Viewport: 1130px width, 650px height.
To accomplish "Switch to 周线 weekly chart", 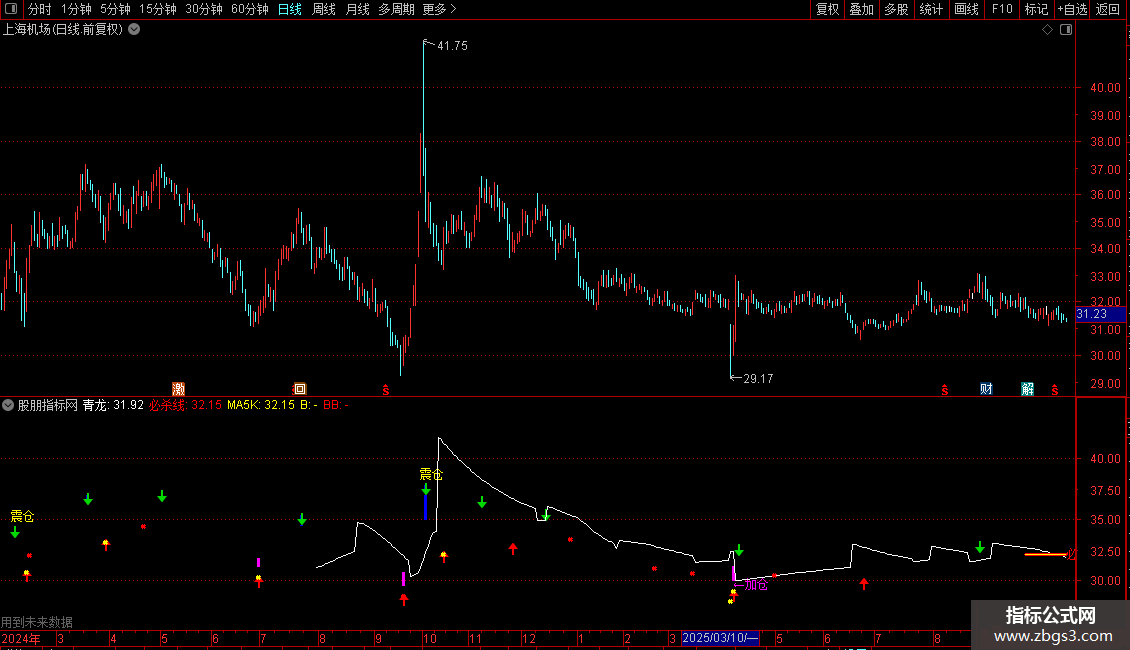I will tap(324, 9).
